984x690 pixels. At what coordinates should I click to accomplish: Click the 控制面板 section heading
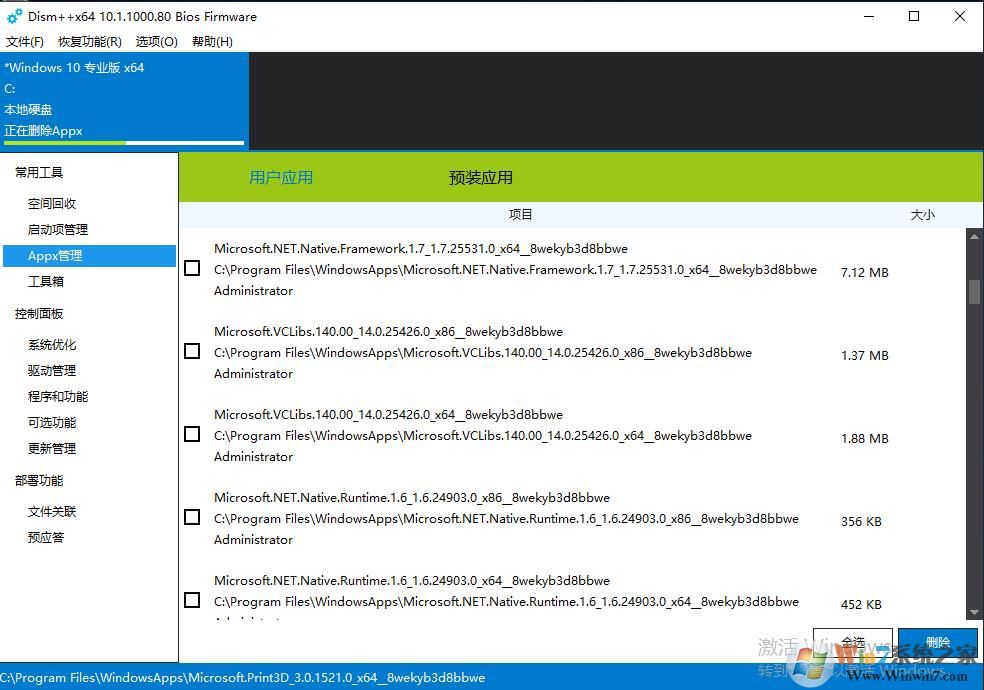39,314
